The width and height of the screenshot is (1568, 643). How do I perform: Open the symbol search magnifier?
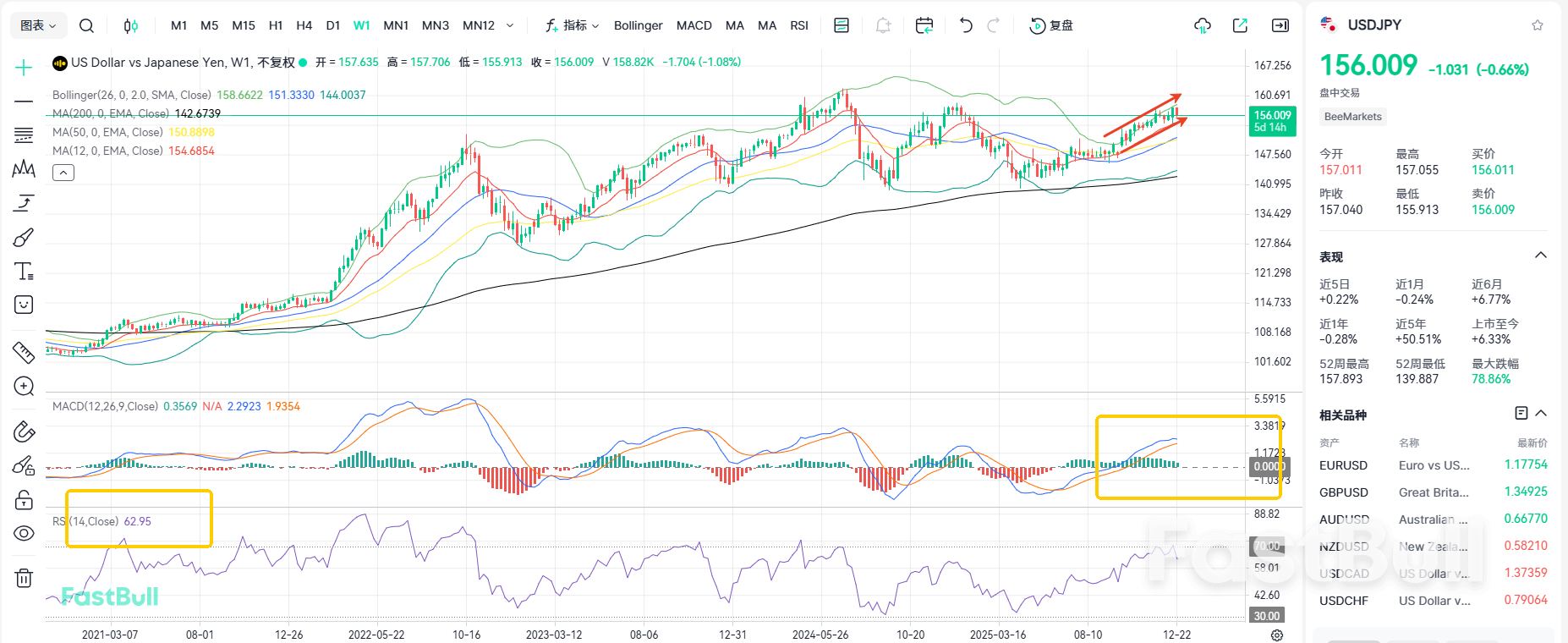pos(86,25)
